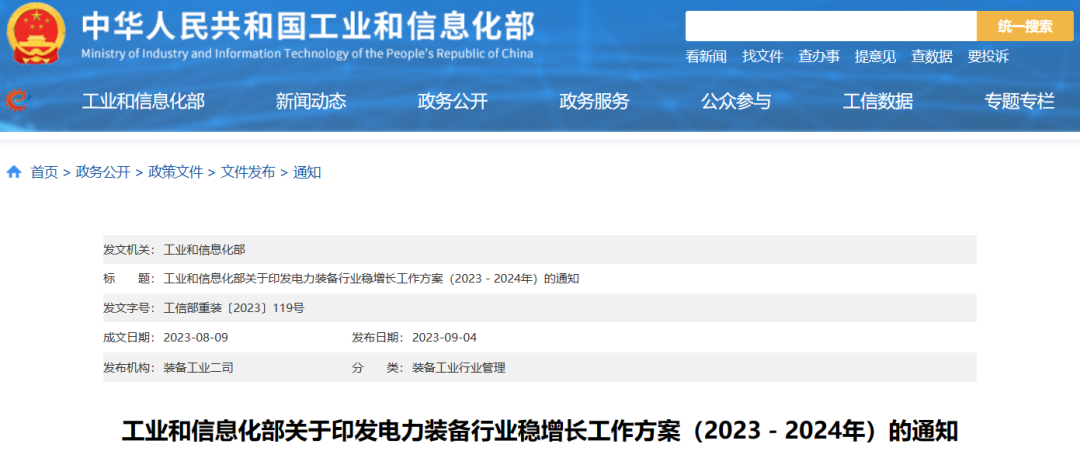Click the bold article headline
The image size is (1080, 458).
[x=540, y=431]
